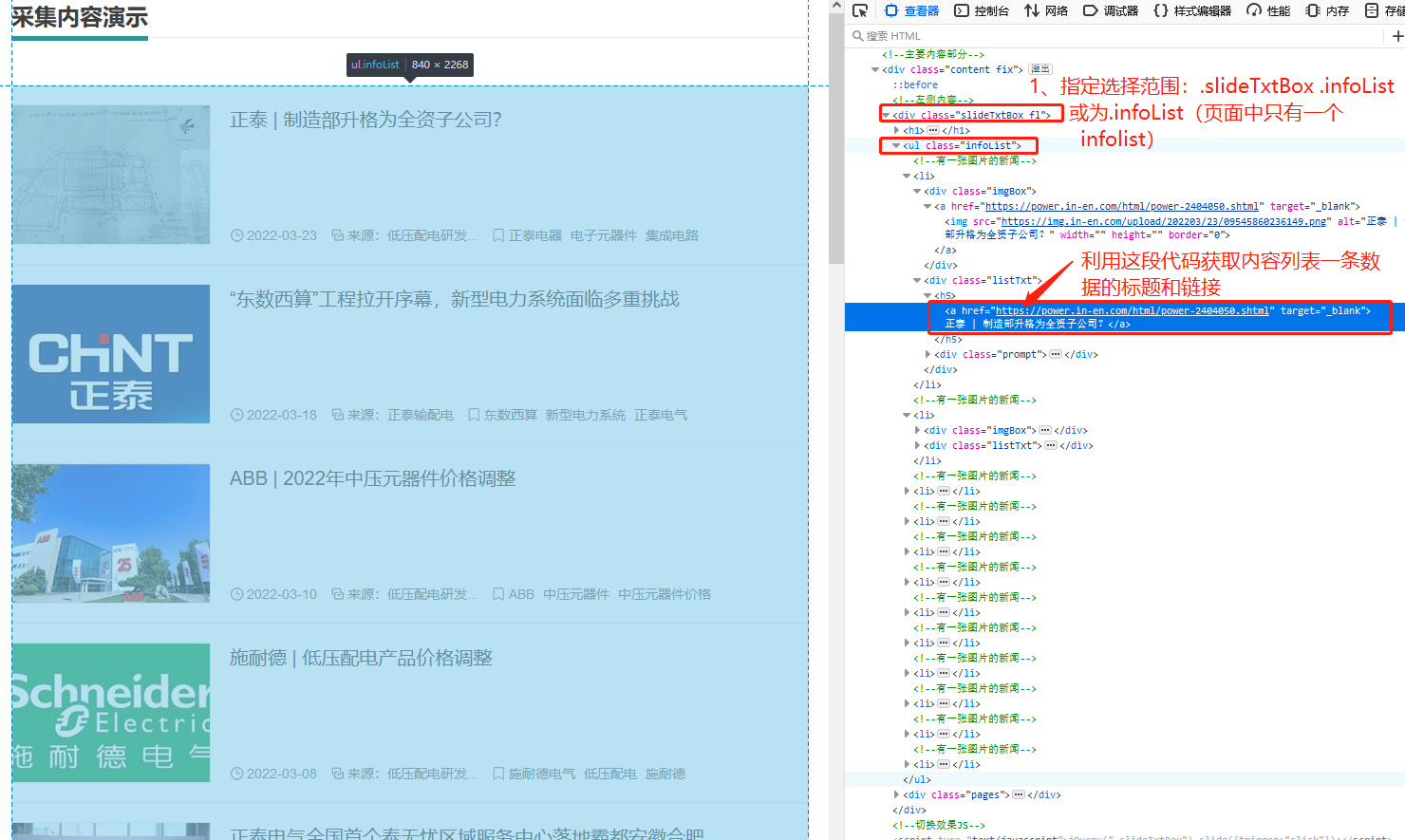Collapse the h5 node
1405x840 pixels.
point(927,295)
